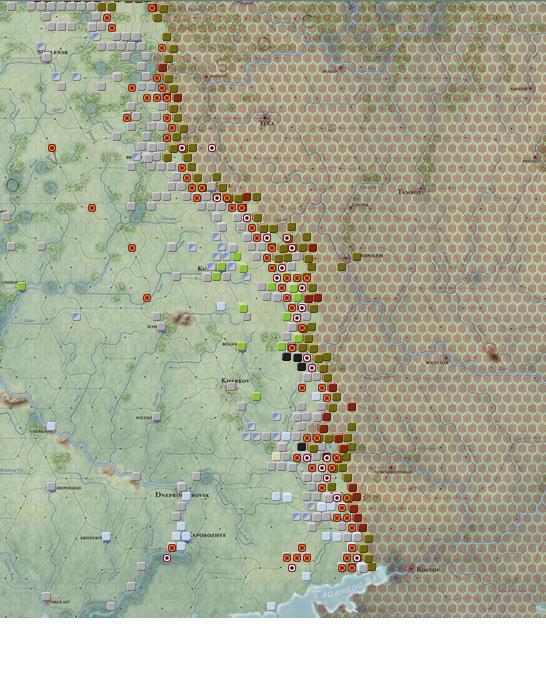Select the pale counter at Cherkassy

tap(51, 426)
